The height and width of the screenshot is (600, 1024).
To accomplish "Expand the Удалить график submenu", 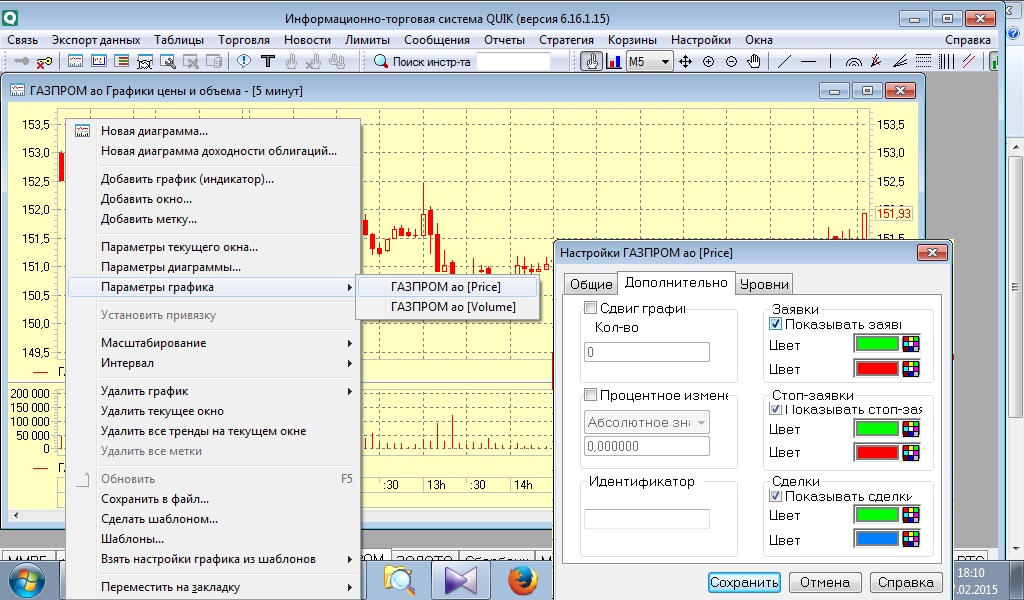I will point(214,391).
